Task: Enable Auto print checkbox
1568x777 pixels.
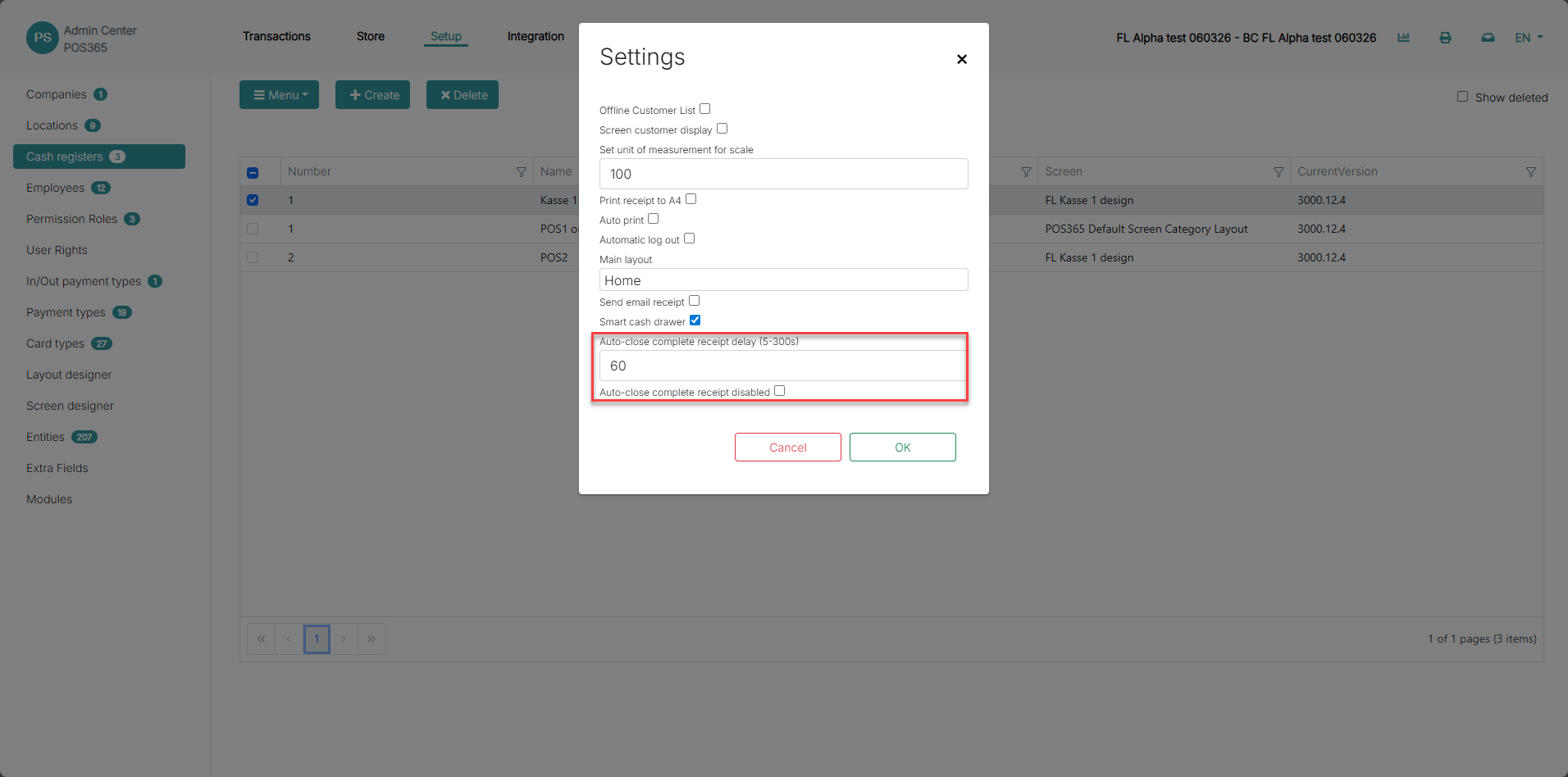Action: [x=653, y=219]
